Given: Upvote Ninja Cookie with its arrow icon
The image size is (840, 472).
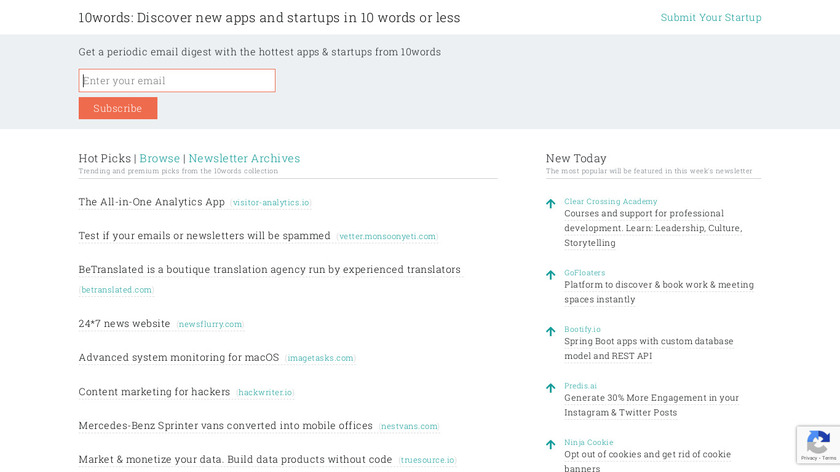Looking at the screenshot, I should [550, 445].
